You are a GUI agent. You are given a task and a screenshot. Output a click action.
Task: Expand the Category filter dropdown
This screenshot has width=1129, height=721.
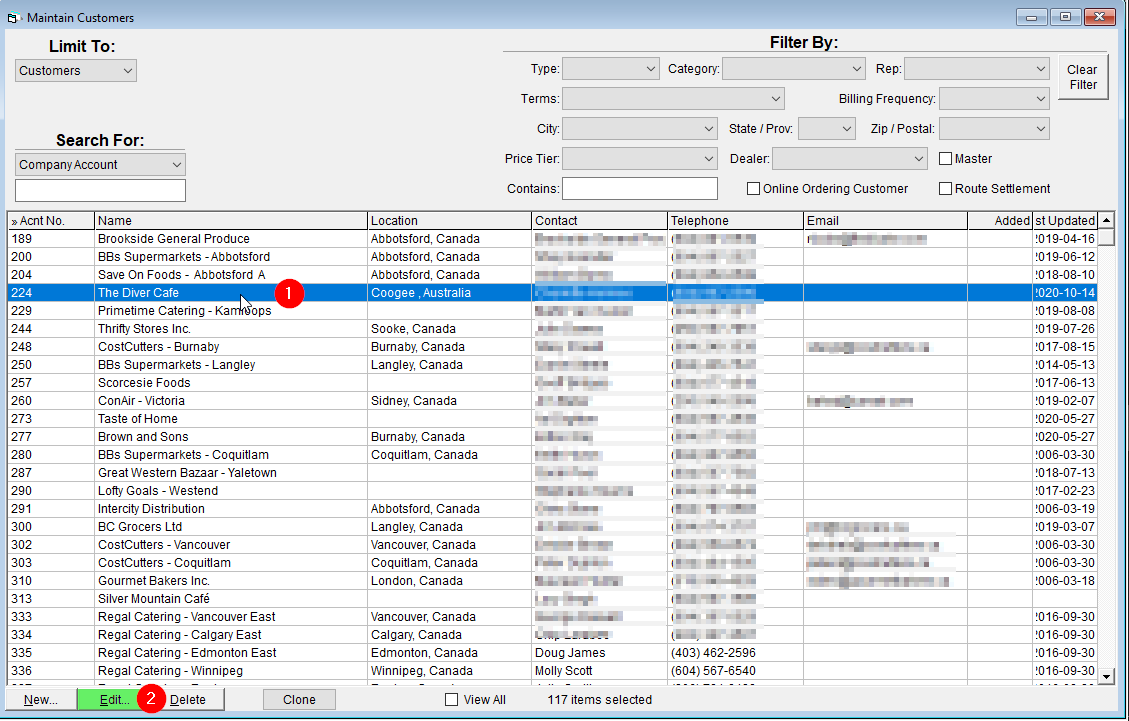pyautogui.click(x=793, y=69)
